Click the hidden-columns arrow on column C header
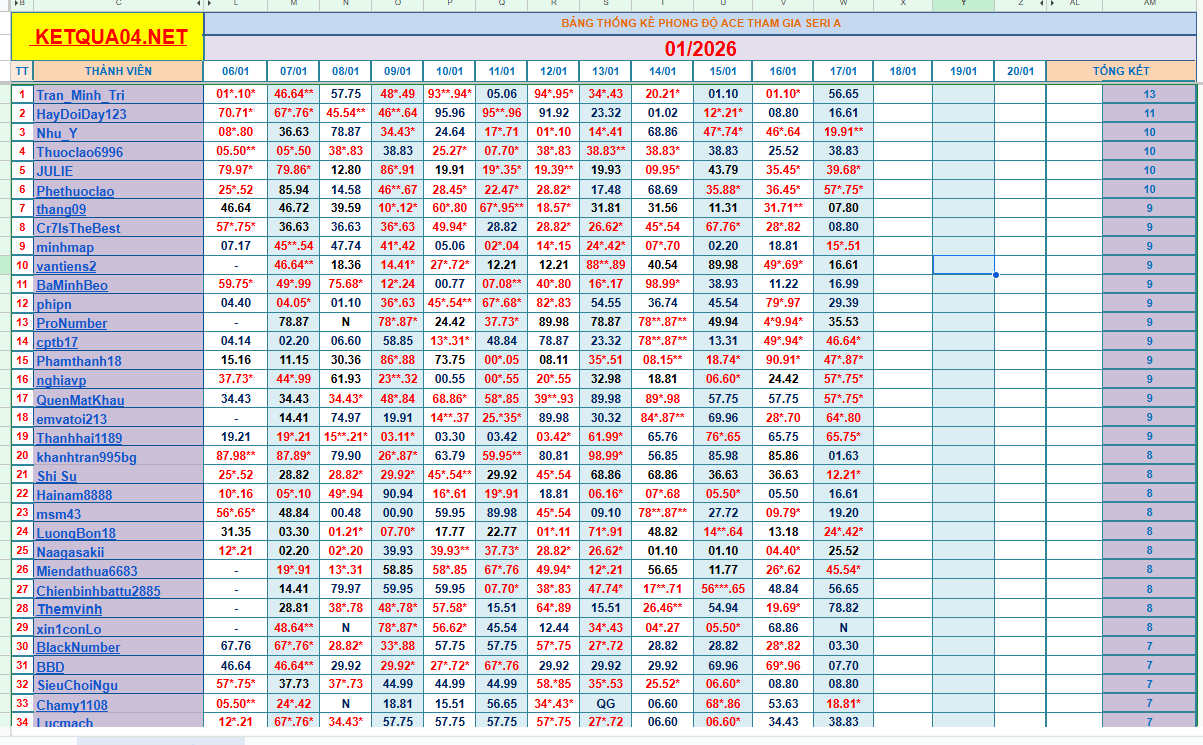The width and height of the screenshot is (1203, 745). tap(198, 5)
